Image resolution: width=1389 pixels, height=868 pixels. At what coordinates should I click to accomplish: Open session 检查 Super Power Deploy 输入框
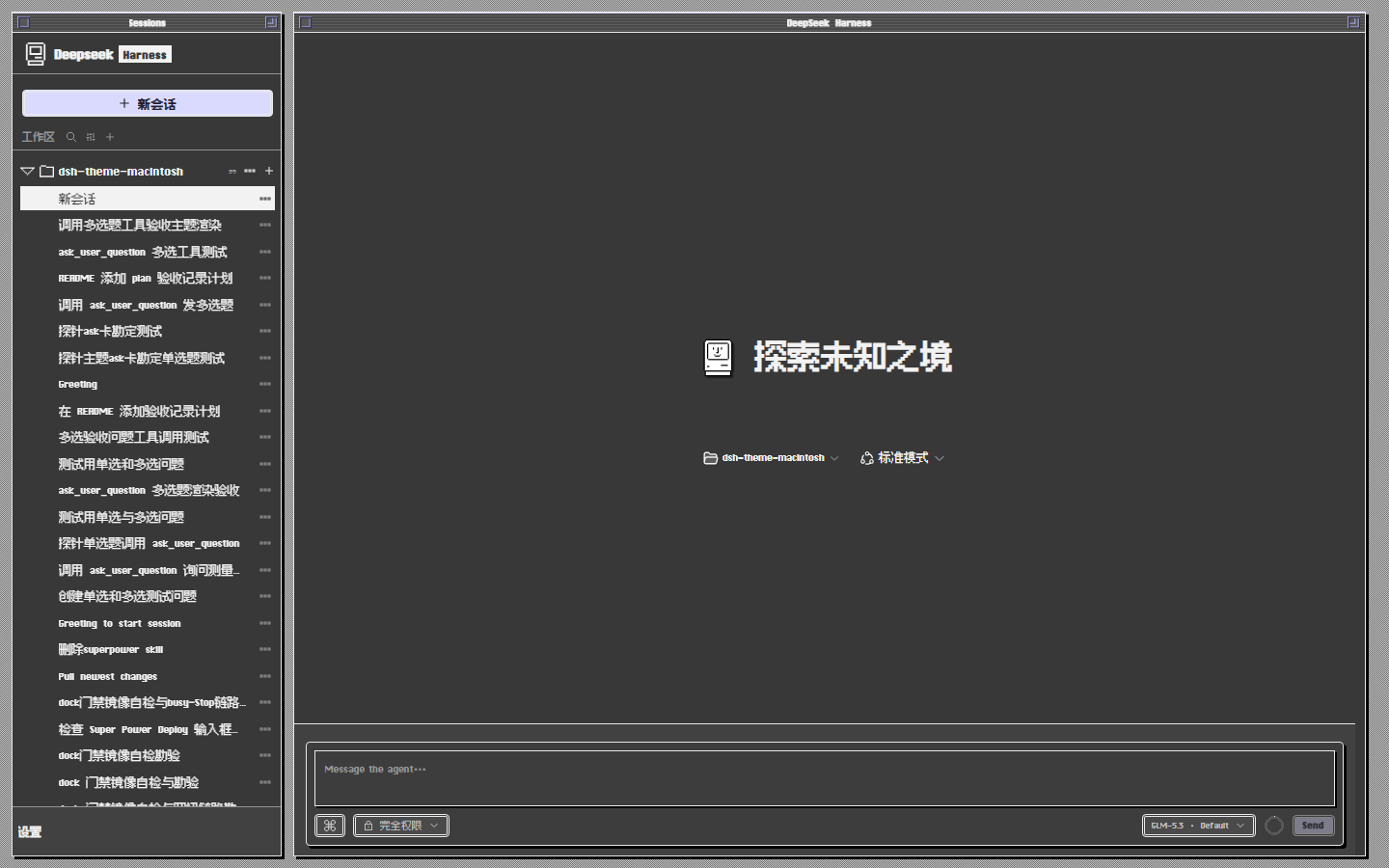148,729
